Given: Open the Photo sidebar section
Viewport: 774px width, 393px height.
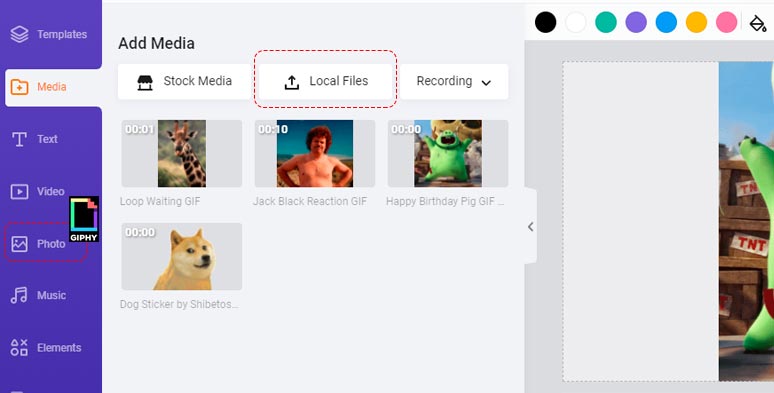Looking at the screenshot, I should (x=39, y=243).
